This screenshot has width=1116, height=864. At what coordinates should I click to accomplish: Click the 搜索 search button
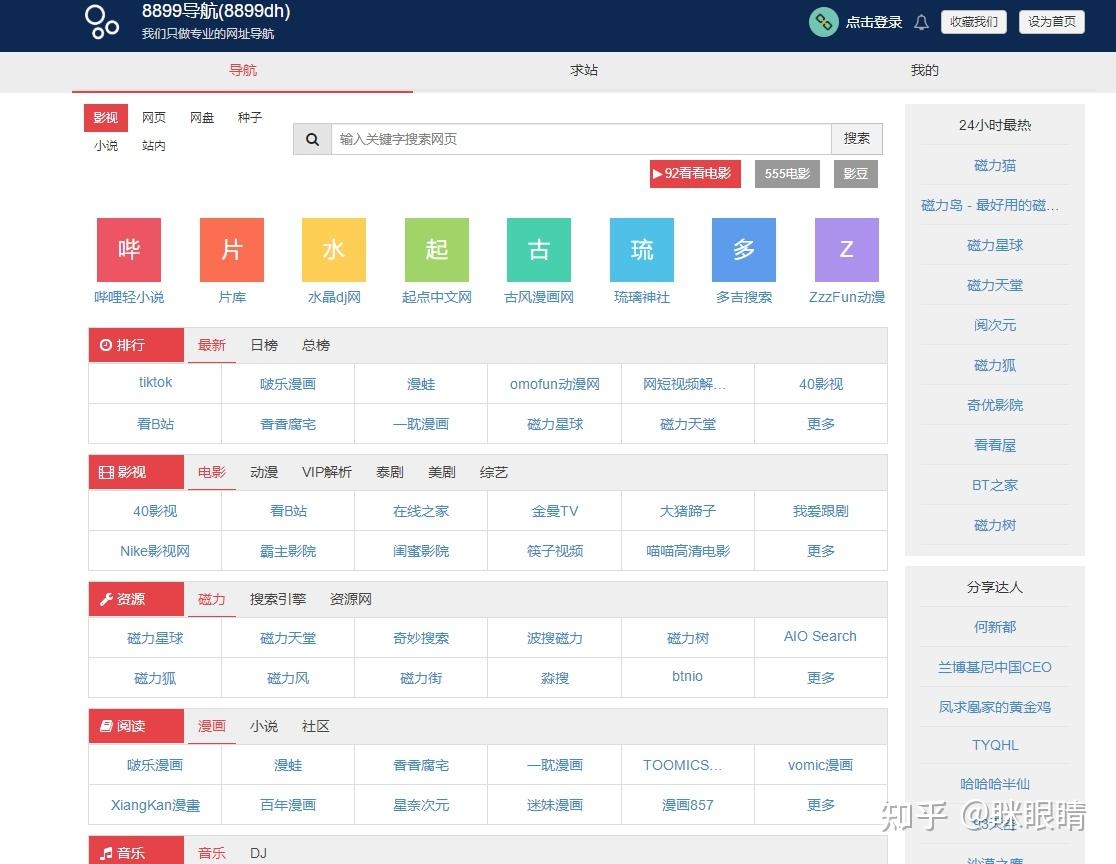(857, 139)
